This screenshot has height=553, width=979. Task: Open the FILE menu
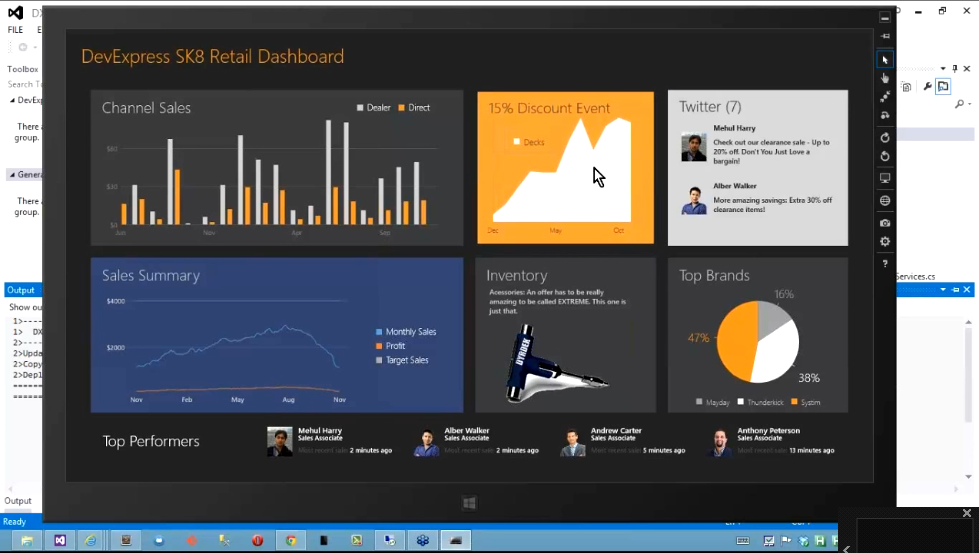[15, 30]
